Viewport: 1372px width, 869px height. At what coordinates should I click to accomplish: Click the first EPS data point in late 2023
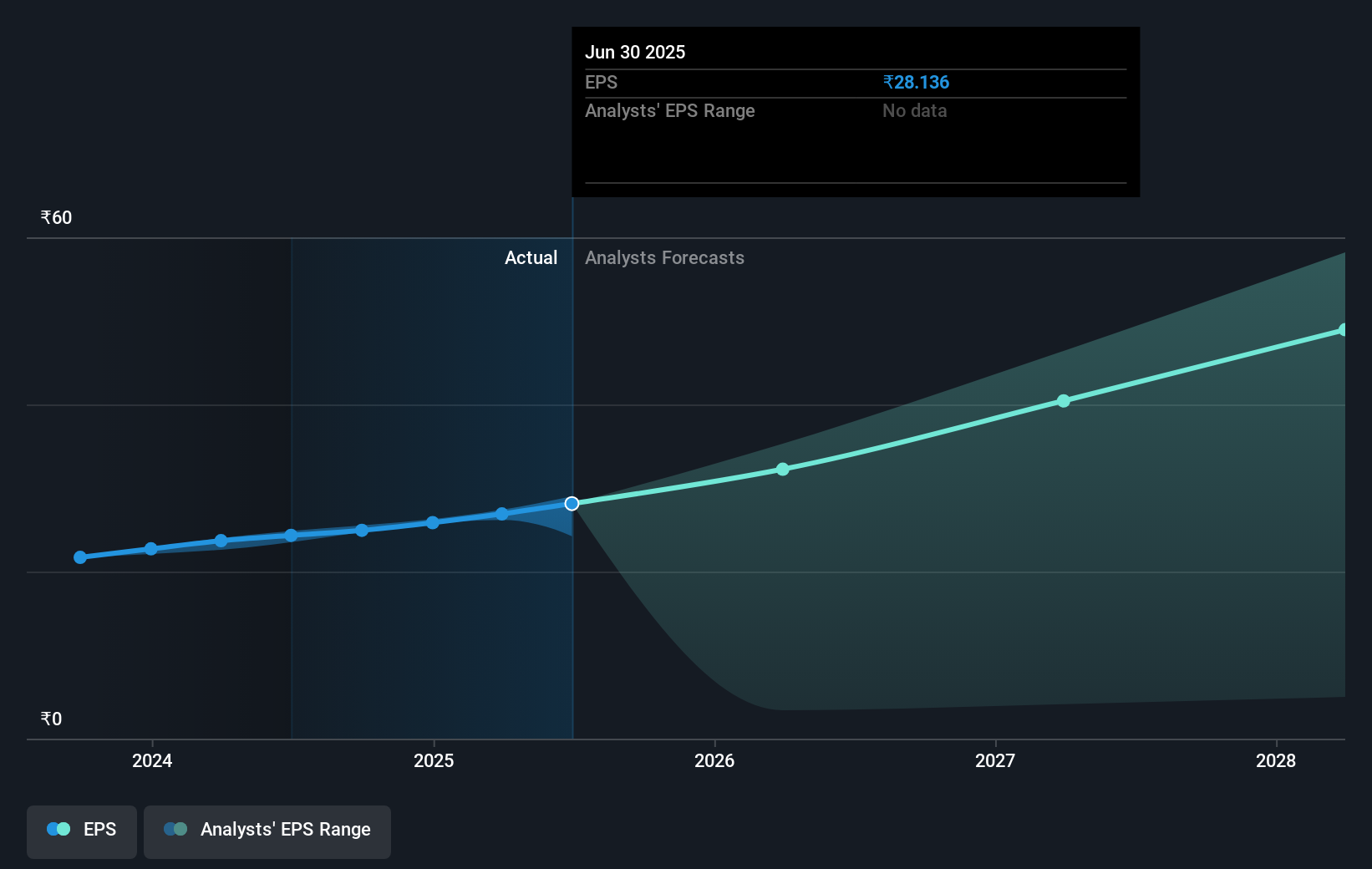tap(80, 557)
